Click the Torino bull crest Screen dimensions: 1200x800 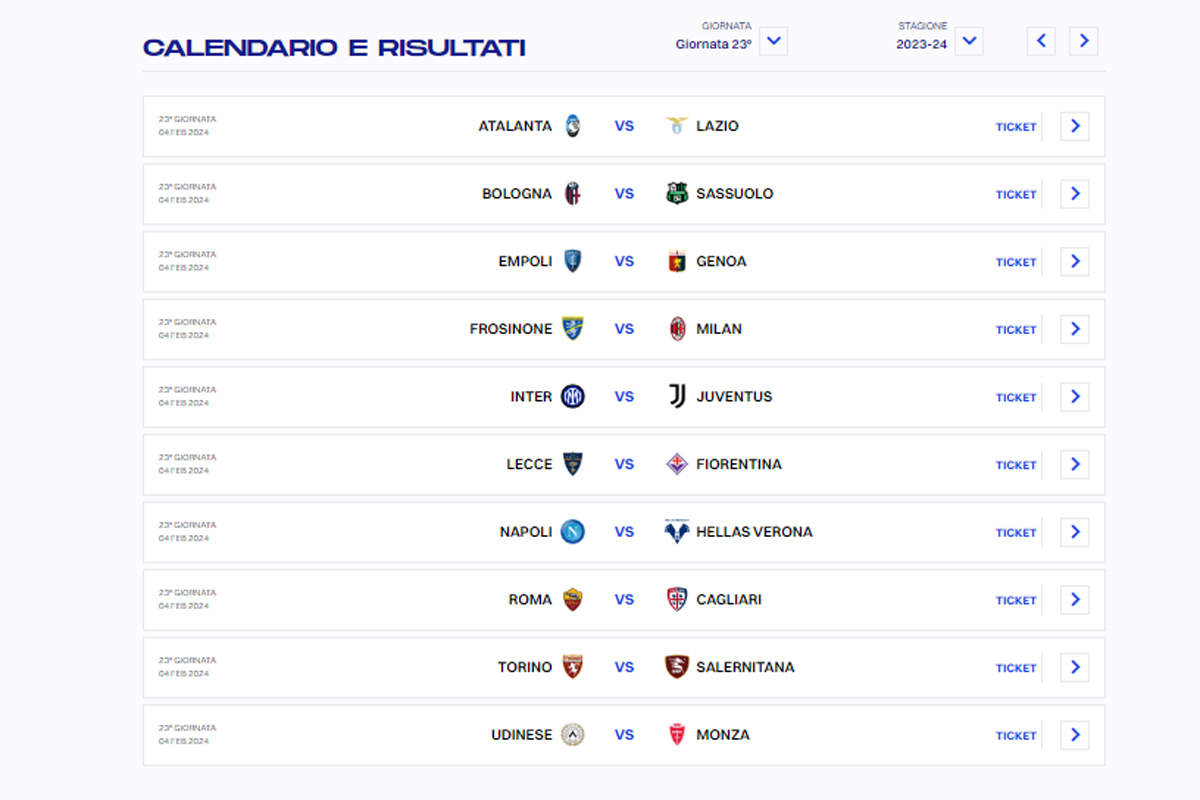tap(572, 667)
